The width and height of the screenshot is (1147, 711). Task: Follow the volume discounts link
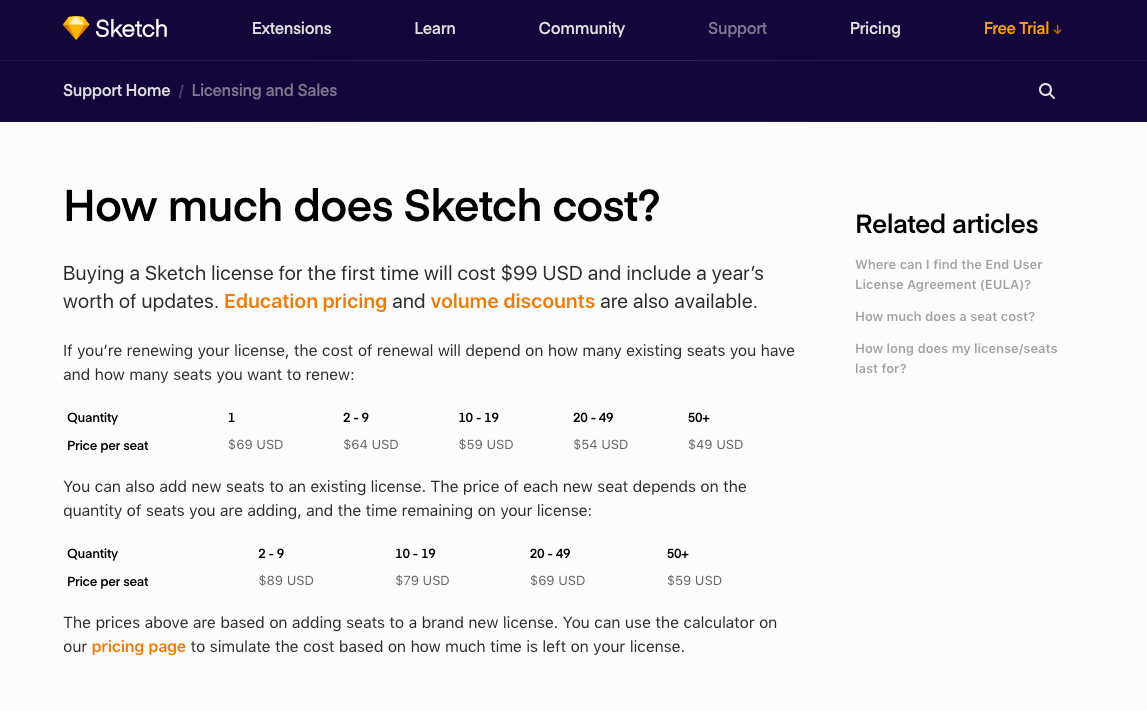click(x=512, y=301)
